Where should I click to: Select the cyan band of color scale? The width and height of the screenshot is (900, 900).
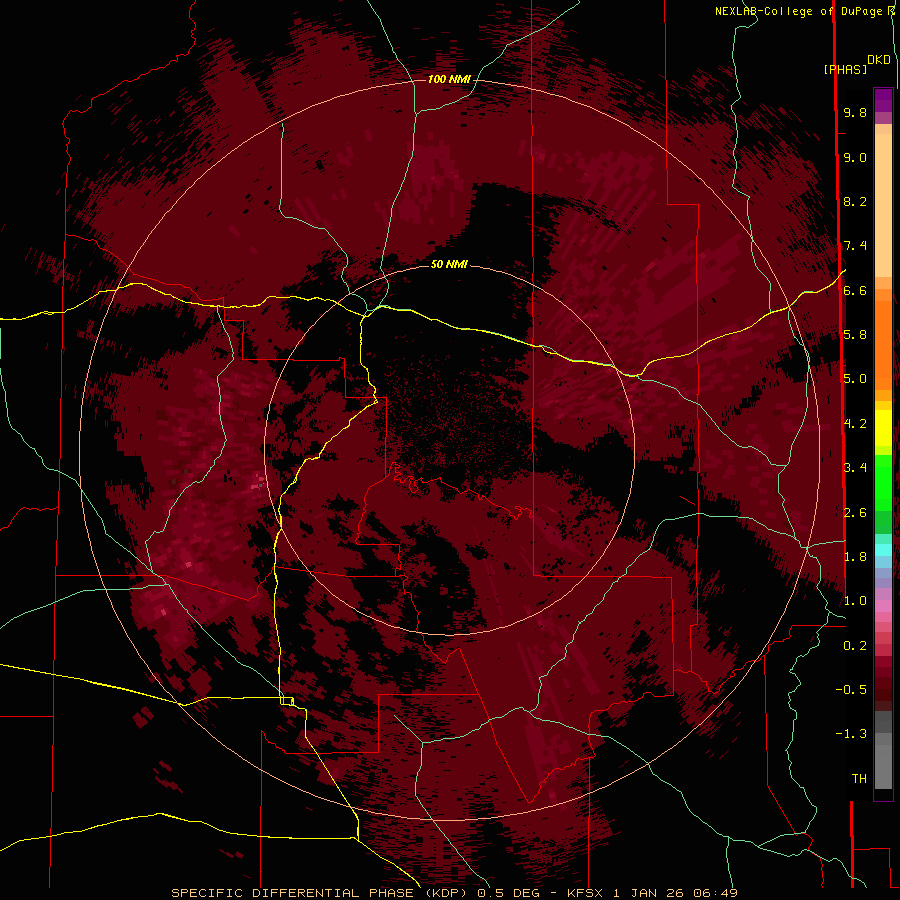(x=883, y=550)
